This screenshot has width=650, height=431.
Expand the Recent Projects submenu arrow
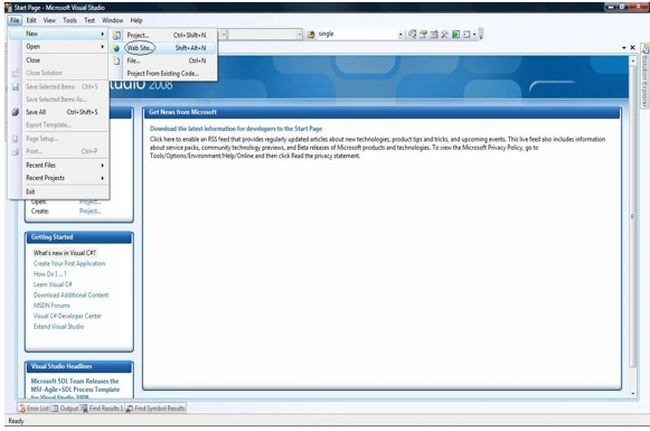tap(102, 178)
